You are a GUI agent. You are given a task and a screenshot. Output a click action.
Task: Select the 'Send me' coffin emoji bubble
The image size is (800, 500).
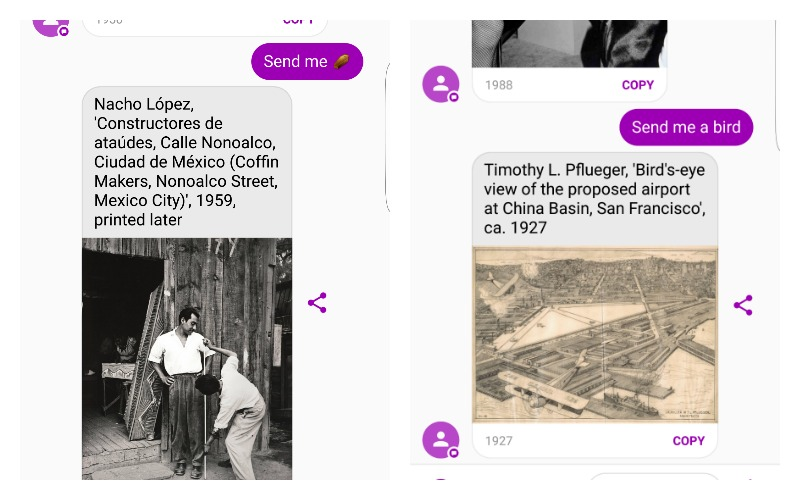point(307,61)
